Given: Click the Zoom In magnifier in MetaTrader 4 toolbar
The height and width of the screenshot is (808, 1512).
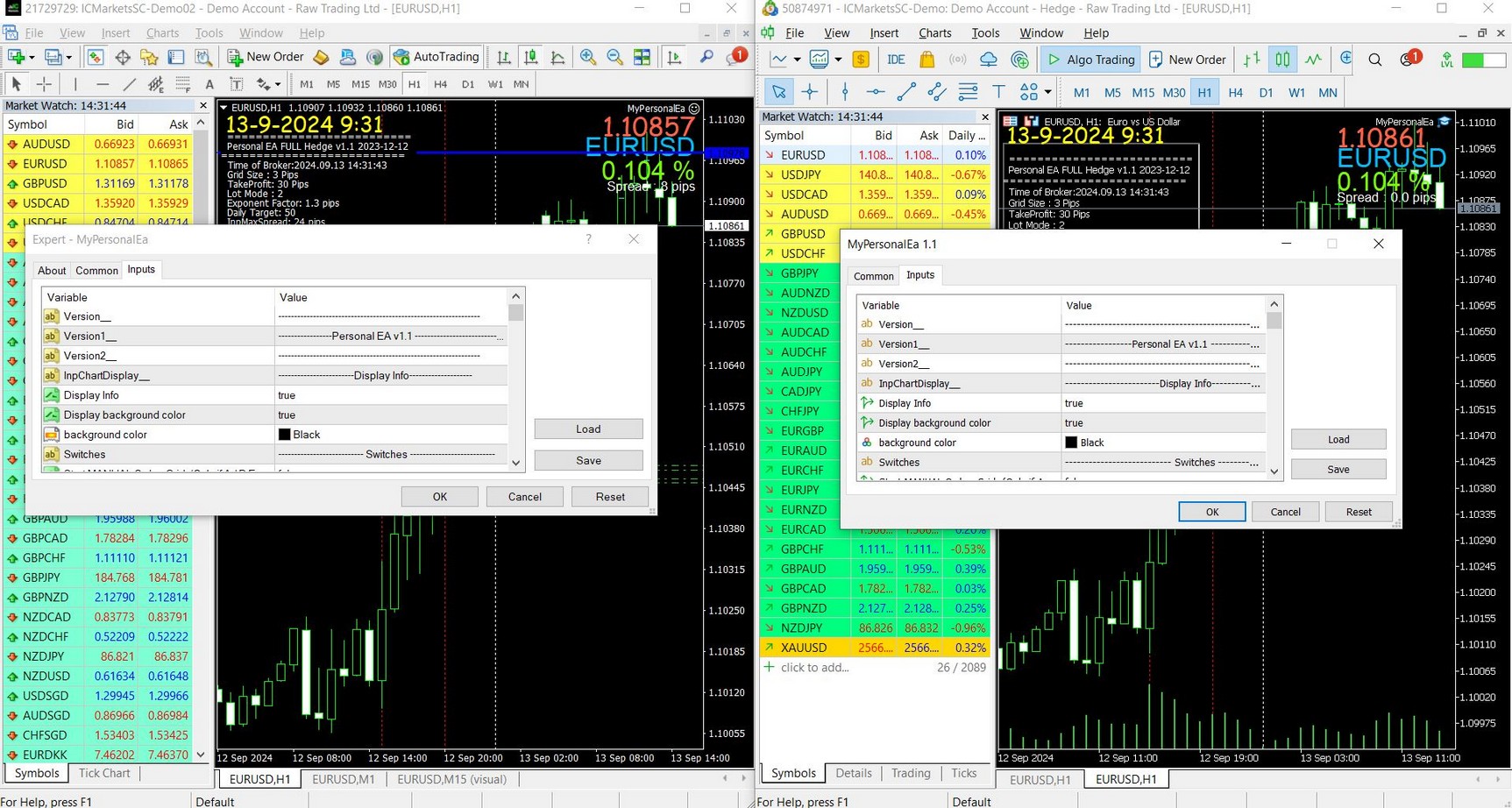Looking at the screenshot, I should (x=588, y=57).
